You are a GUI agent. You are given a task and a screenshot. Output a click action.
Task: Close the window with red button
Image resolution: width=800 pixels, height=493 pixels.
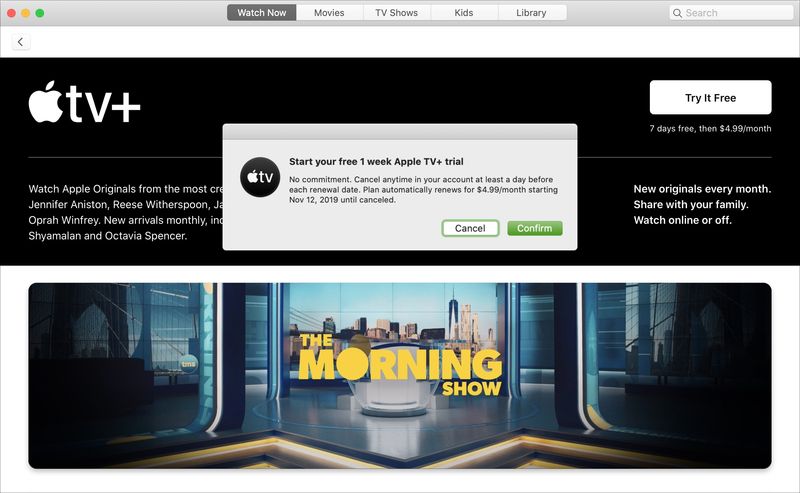pyautogui.click(x=11, y=13)
